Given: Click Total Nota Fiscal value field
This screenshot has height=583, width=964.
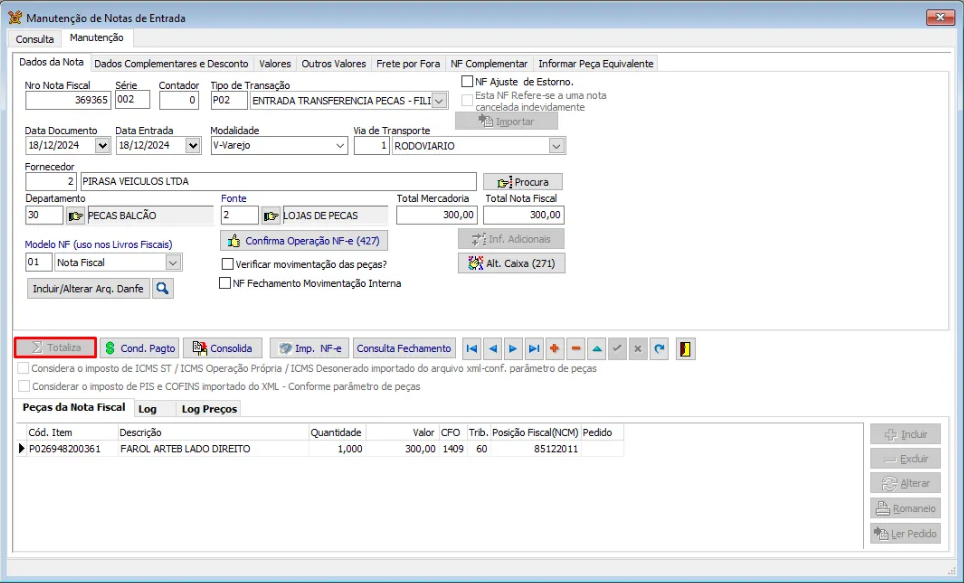Looking at the screenshot, I should tap(524, 215).
